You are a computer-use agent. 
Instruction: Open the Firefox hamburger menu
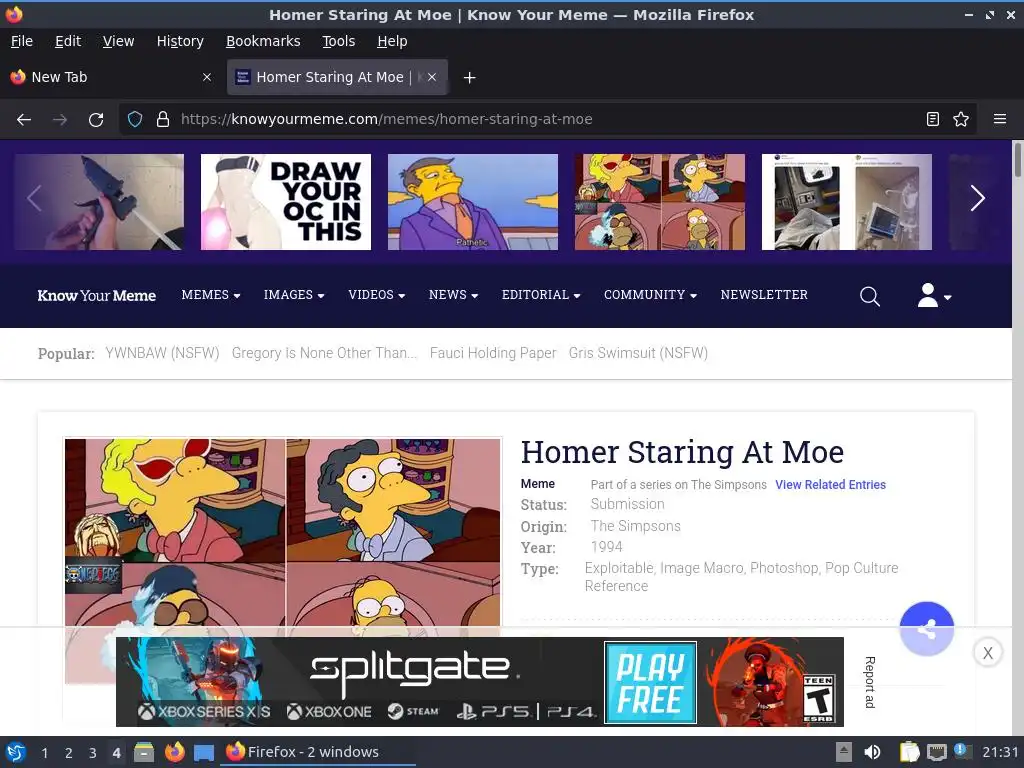(999, 120)
